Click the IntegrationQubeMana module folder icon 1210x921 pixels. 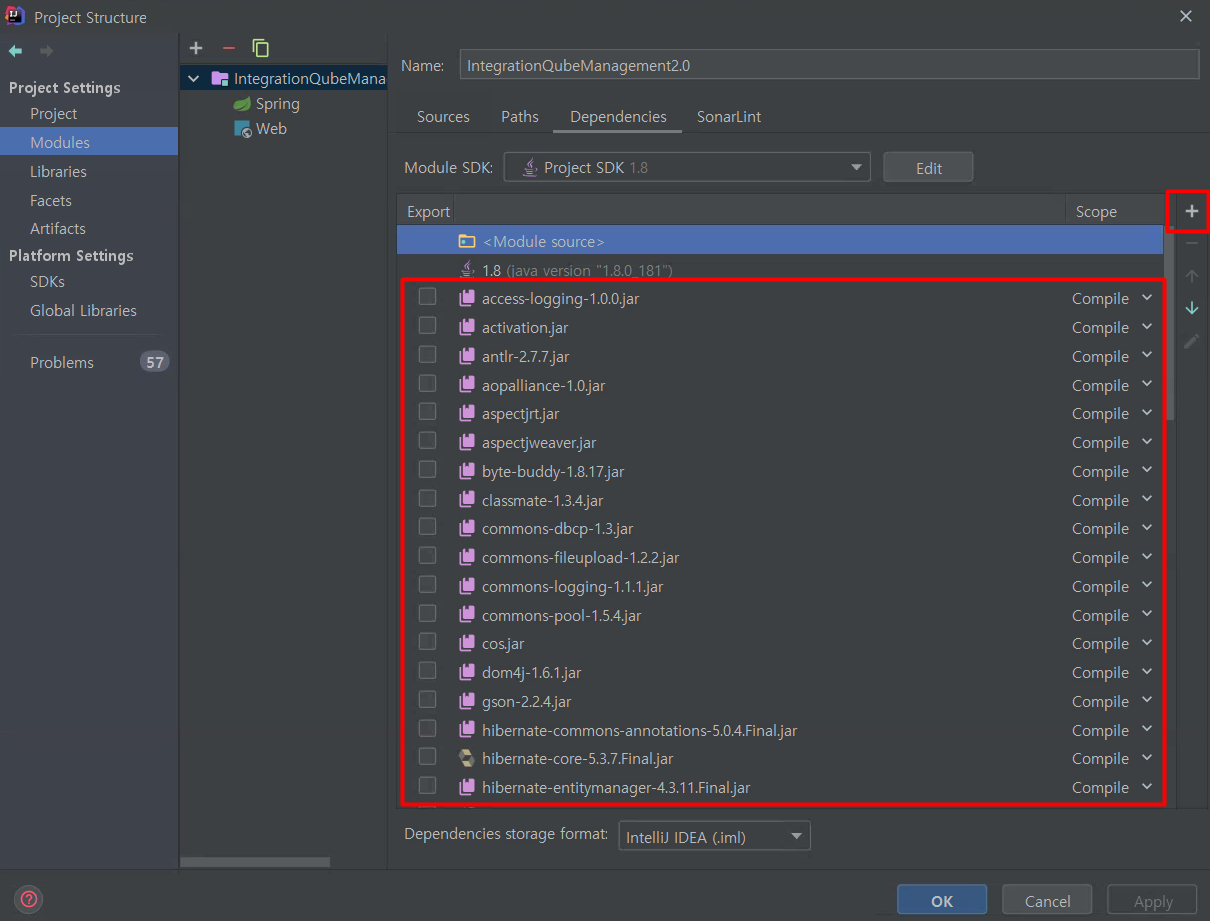coord(220,78)
